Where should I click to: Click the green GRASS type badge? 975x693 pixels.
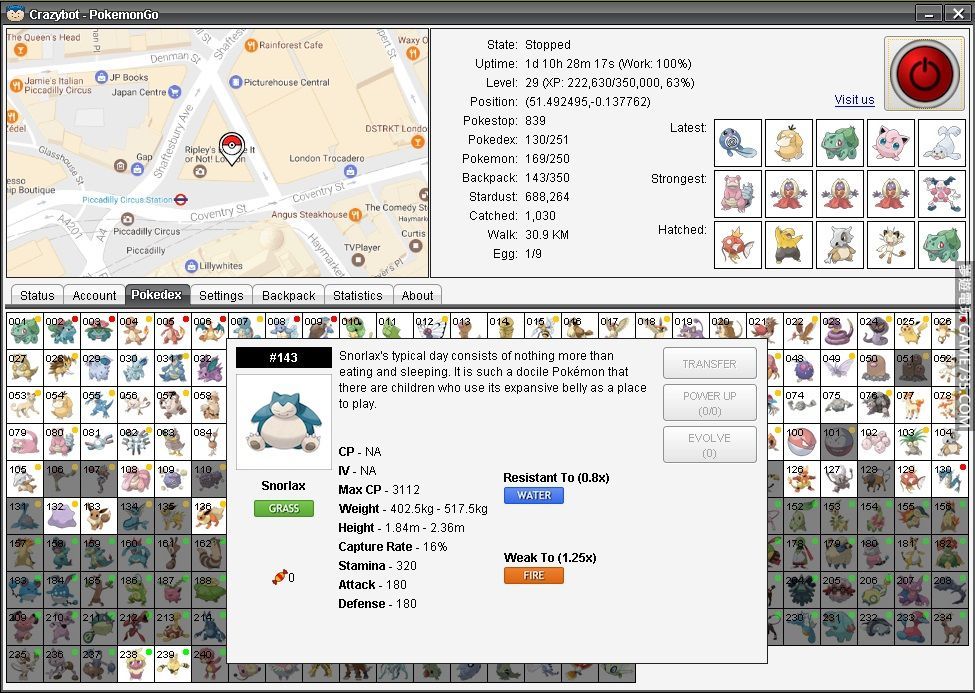point(283,508)
